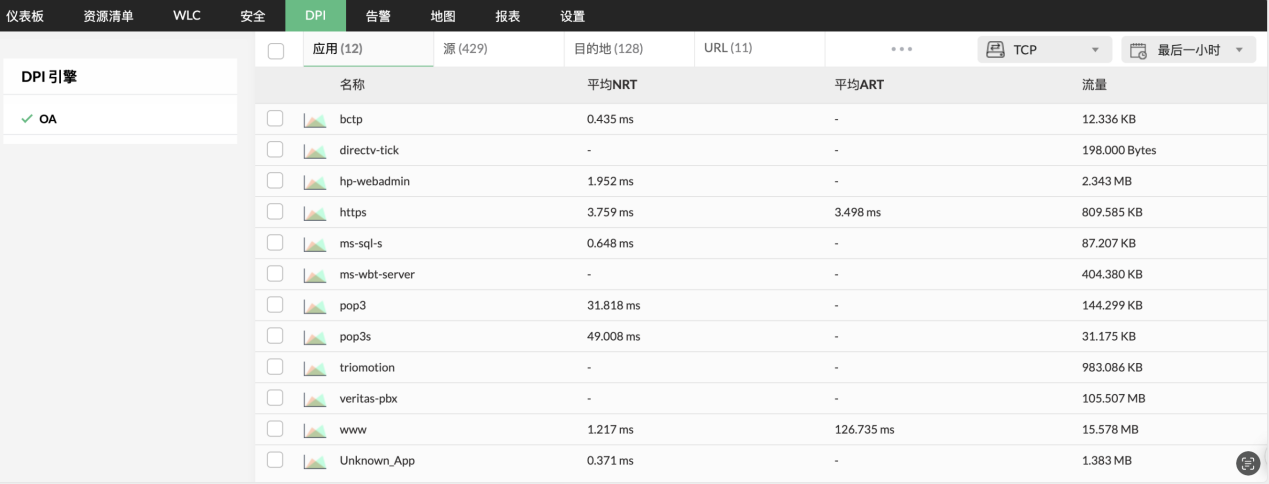
Task: Open the ms-wbt-server application entry
Action: (377, 275)
